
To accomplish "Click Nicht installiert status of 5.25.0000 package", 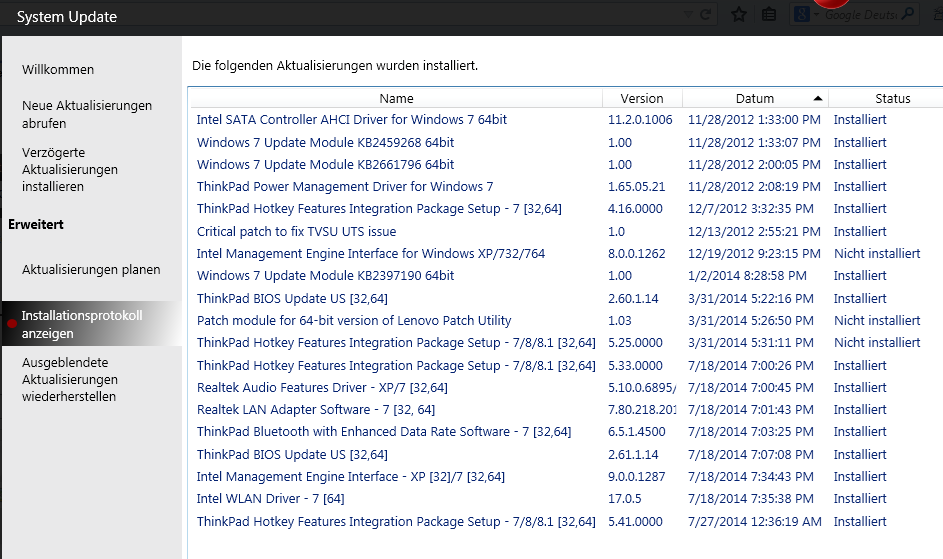I will click(877, 342).
